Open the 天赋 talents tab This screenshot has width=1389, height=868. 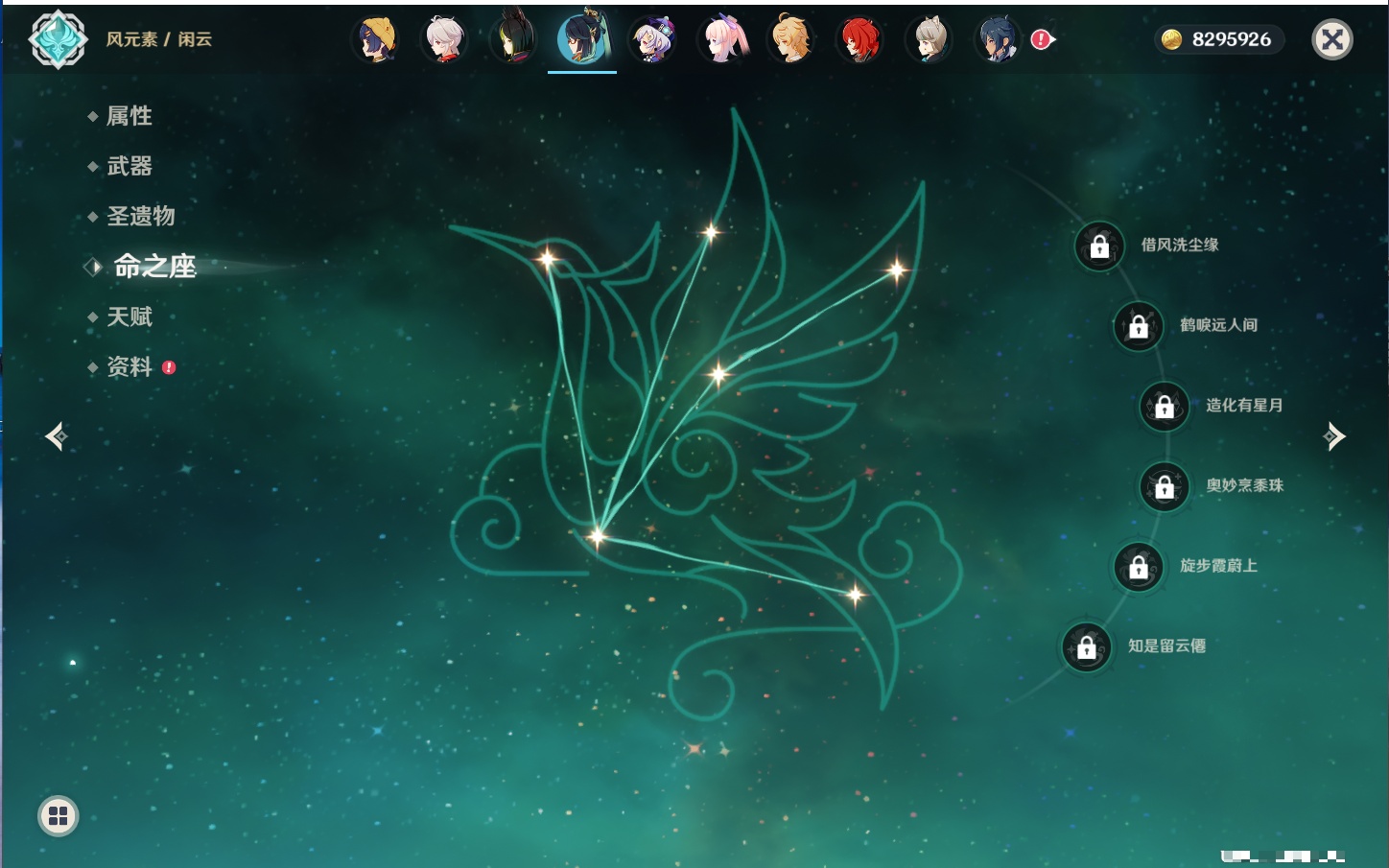pos(129,317)
